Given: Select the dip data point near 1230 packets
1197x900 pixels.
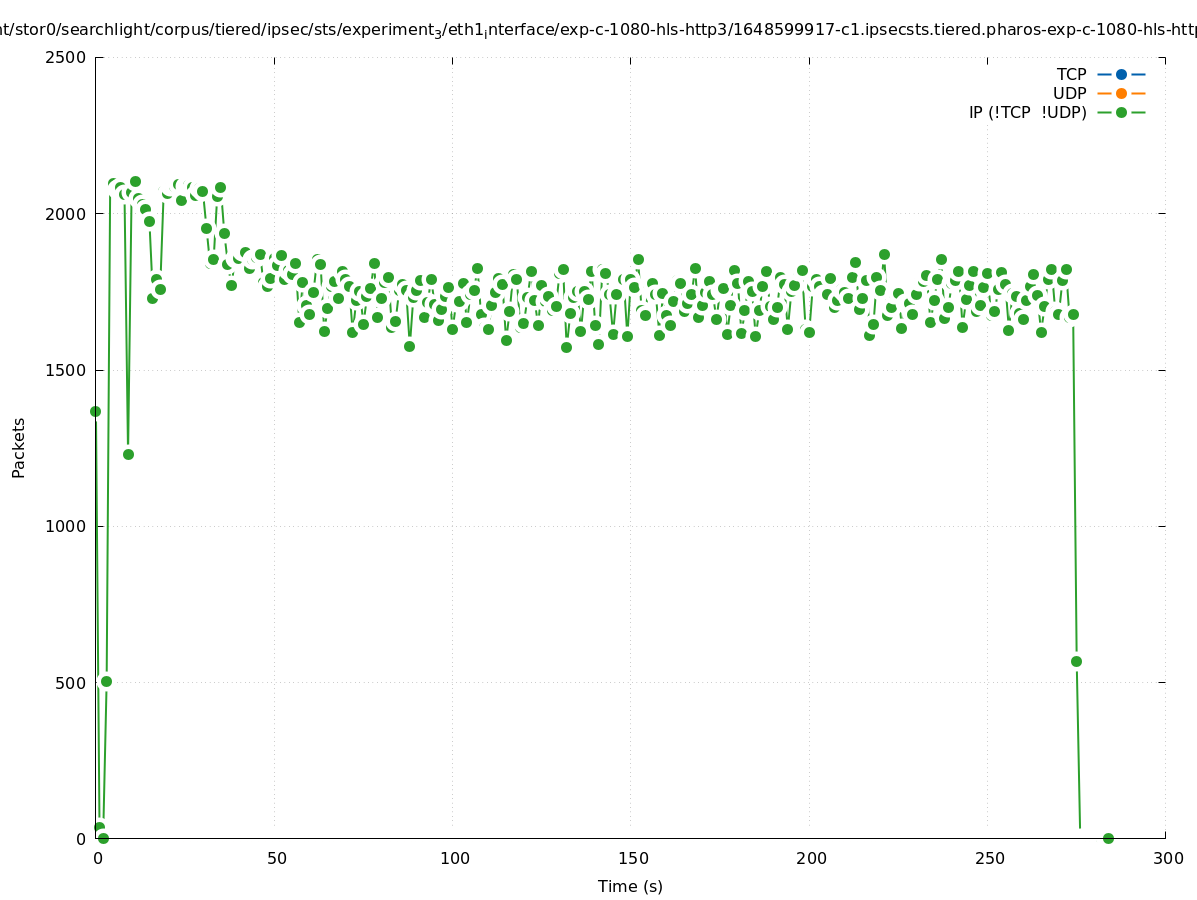Looking at the screenshot, I should click(128, 454).
